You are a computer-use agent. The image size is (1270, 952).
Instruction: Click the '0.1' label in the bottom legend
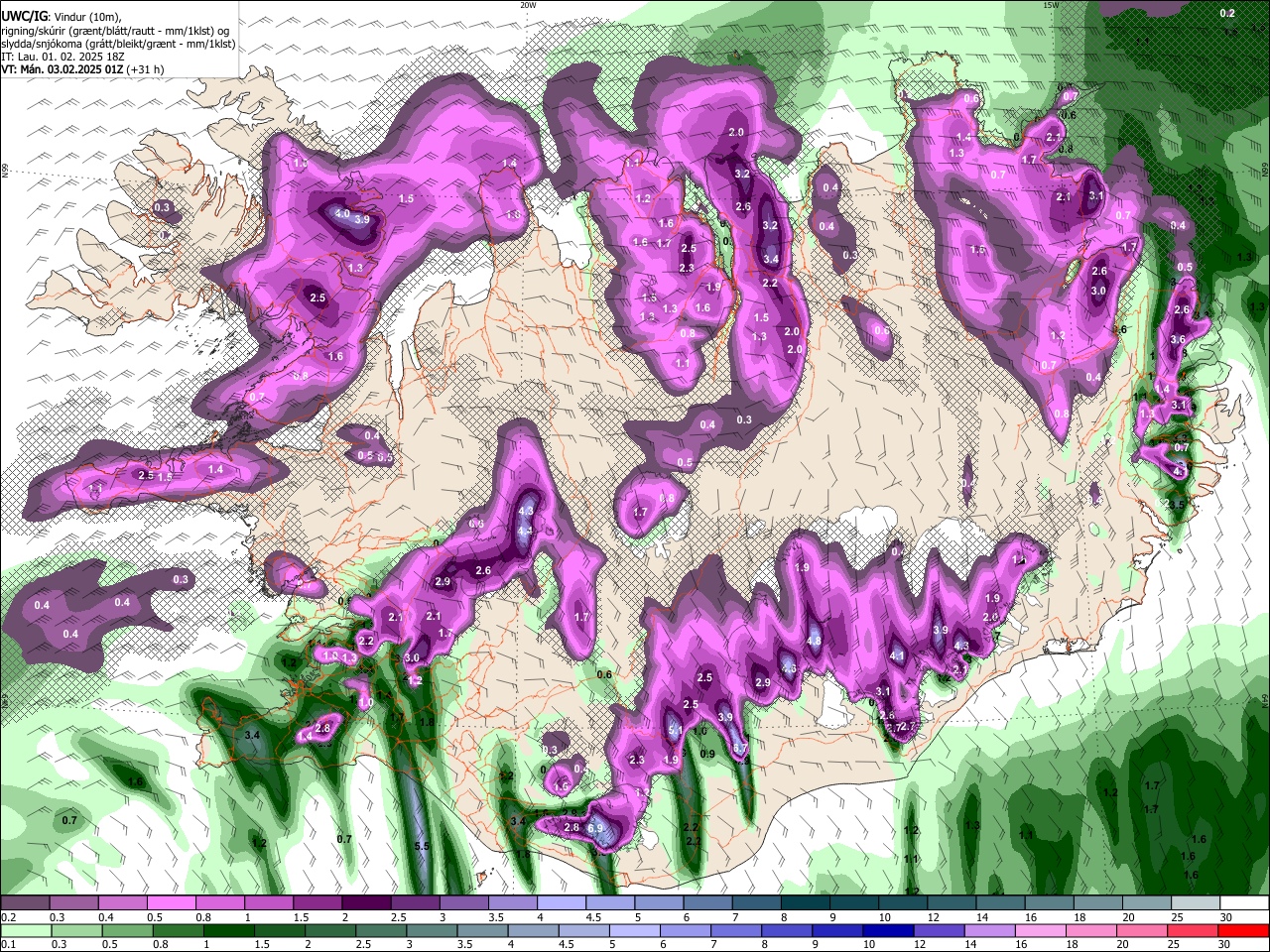pos(7,945)
